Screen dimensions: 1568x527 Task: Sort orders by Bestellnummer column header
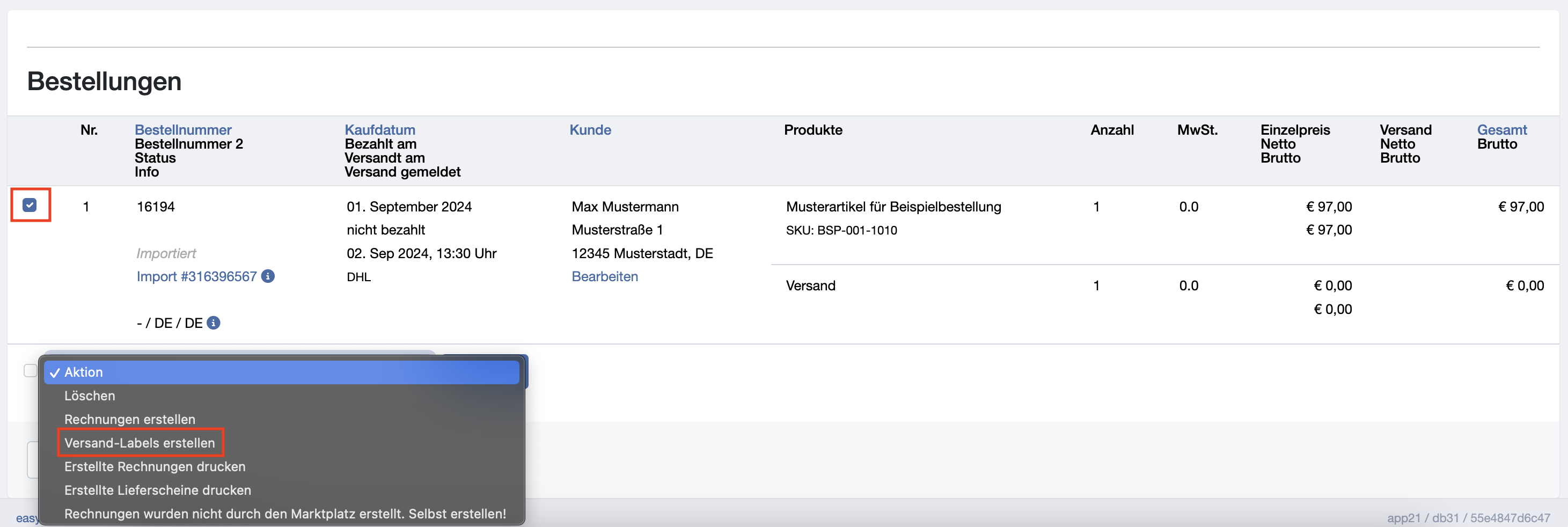click(x=183, y=130)
